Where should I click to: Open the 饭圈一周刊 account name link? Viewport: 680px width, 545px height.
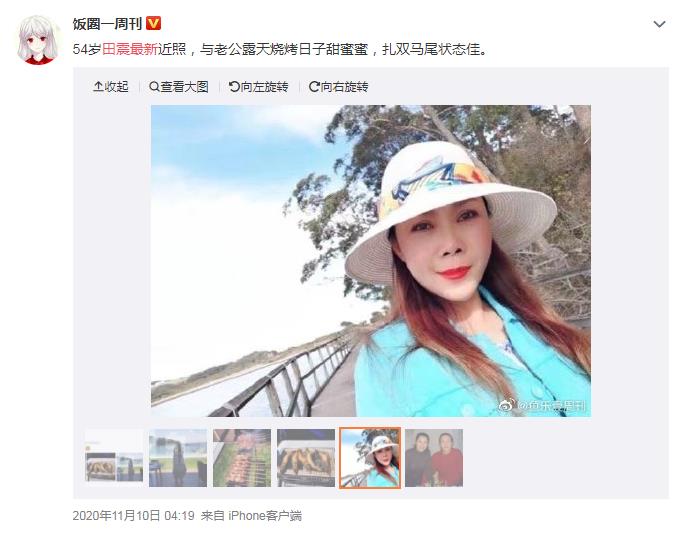[107, 23]
